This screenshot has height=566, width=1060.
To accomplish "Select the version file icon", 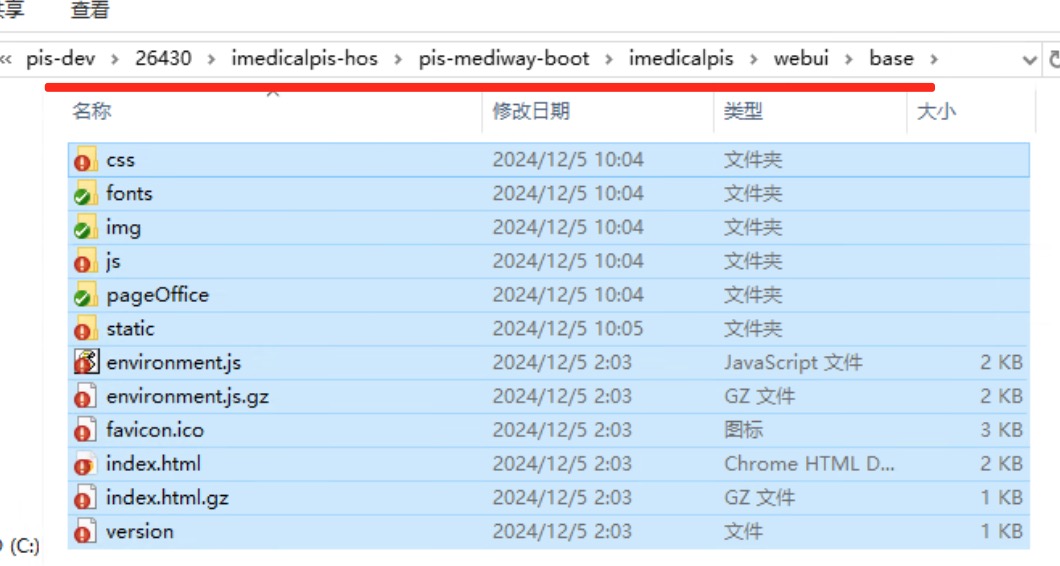I will click(85, 532).
